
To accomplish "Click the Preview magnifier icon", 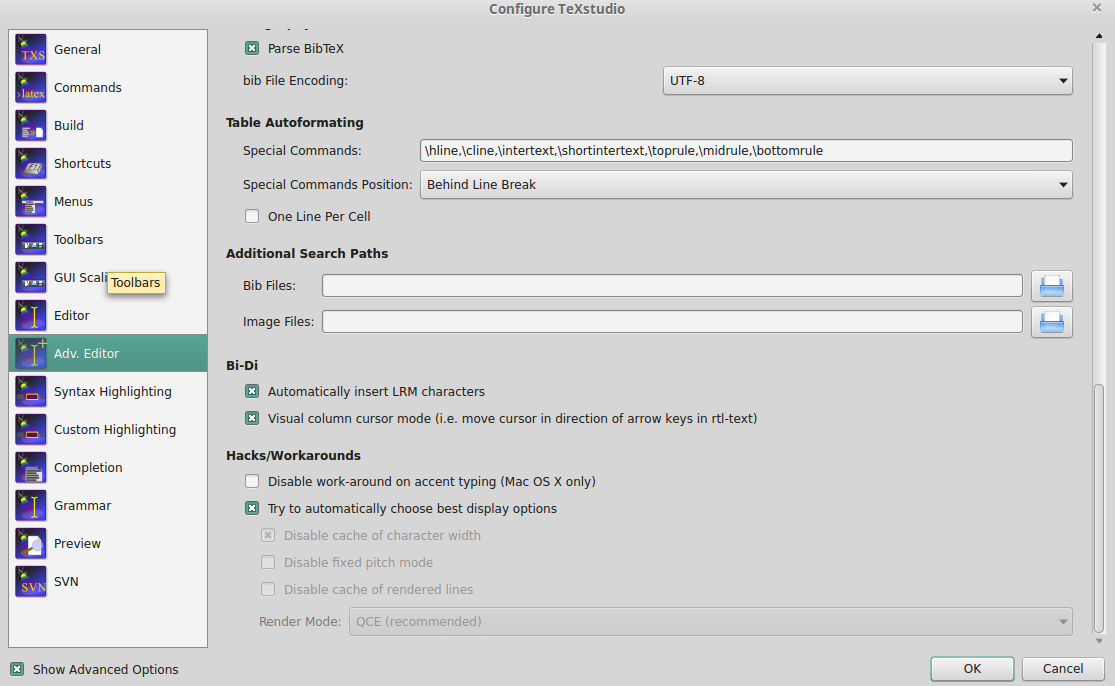I will pos(31,544).
